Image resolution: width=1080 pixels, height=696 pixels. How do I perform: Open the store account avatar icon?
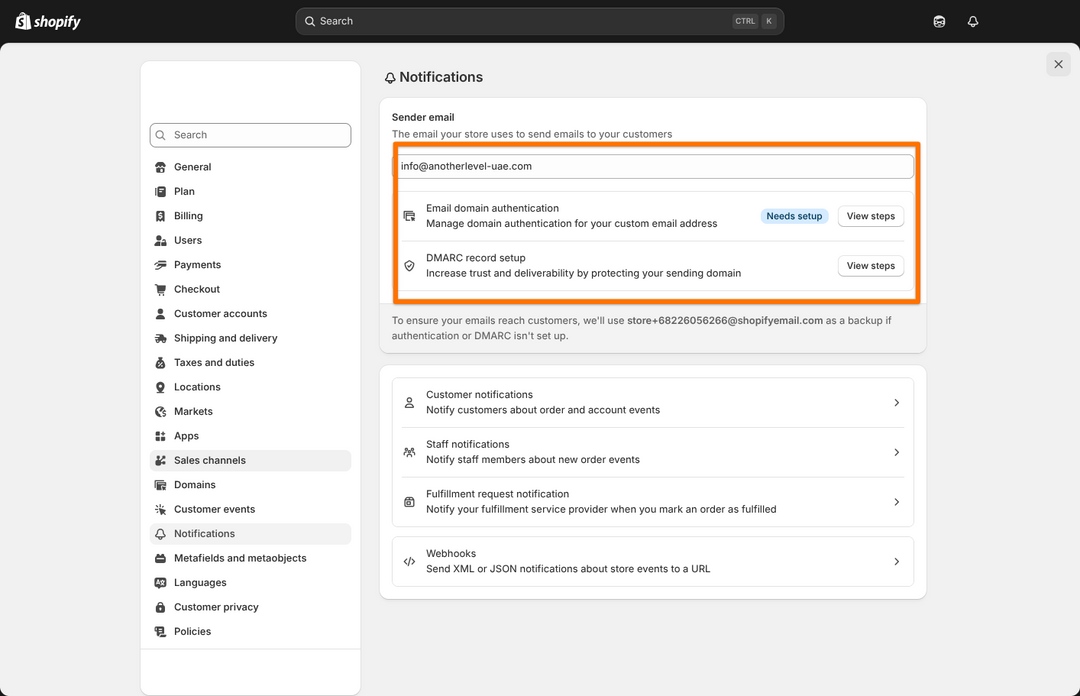(939, 21)
